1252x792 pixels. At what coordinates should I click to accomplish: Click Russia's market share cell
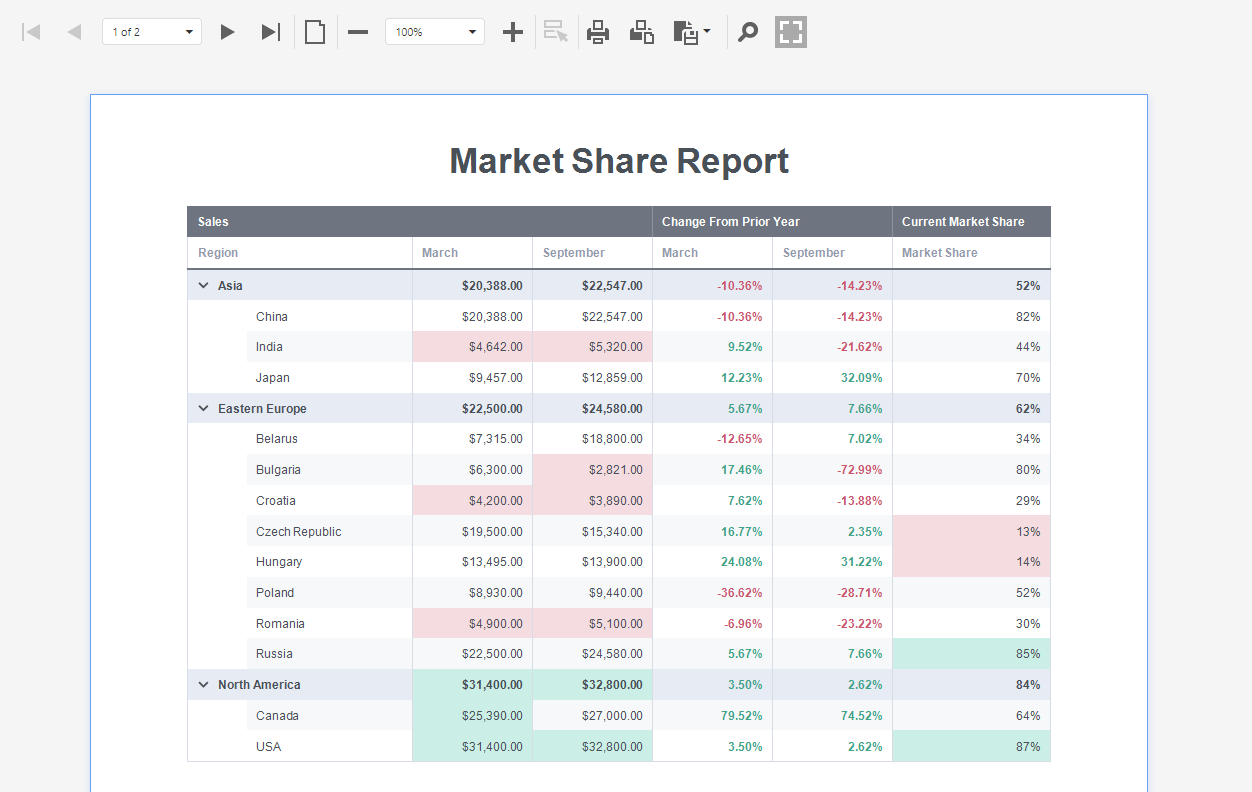click(971, 653)
